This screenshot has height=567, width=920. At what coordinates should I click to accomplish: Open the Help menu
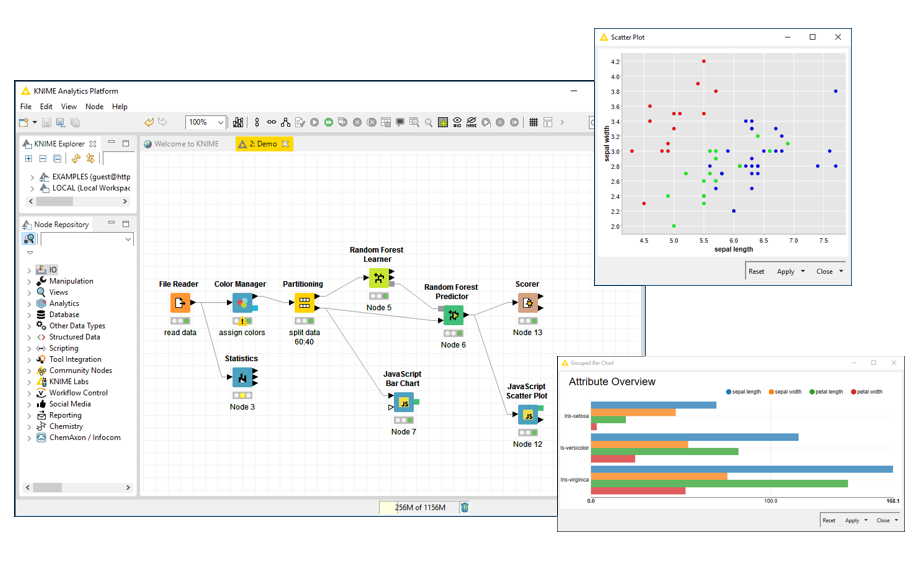click(120, 106)
